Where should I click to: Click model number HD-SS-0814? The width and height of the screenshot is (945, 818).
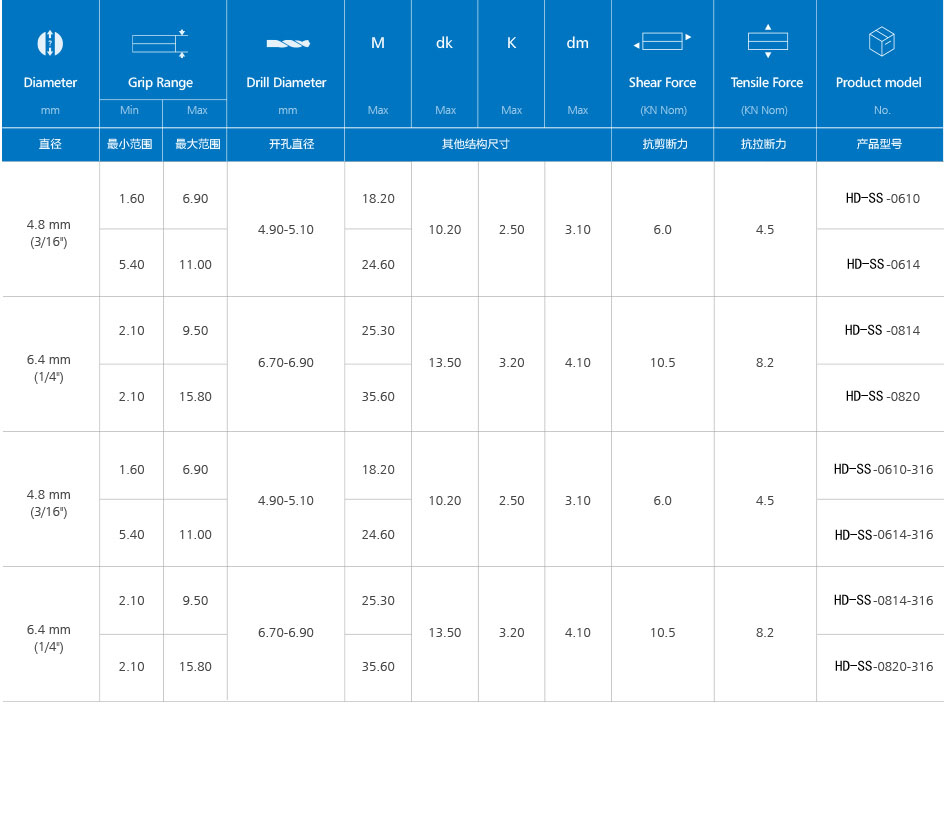tap(881, 330)
